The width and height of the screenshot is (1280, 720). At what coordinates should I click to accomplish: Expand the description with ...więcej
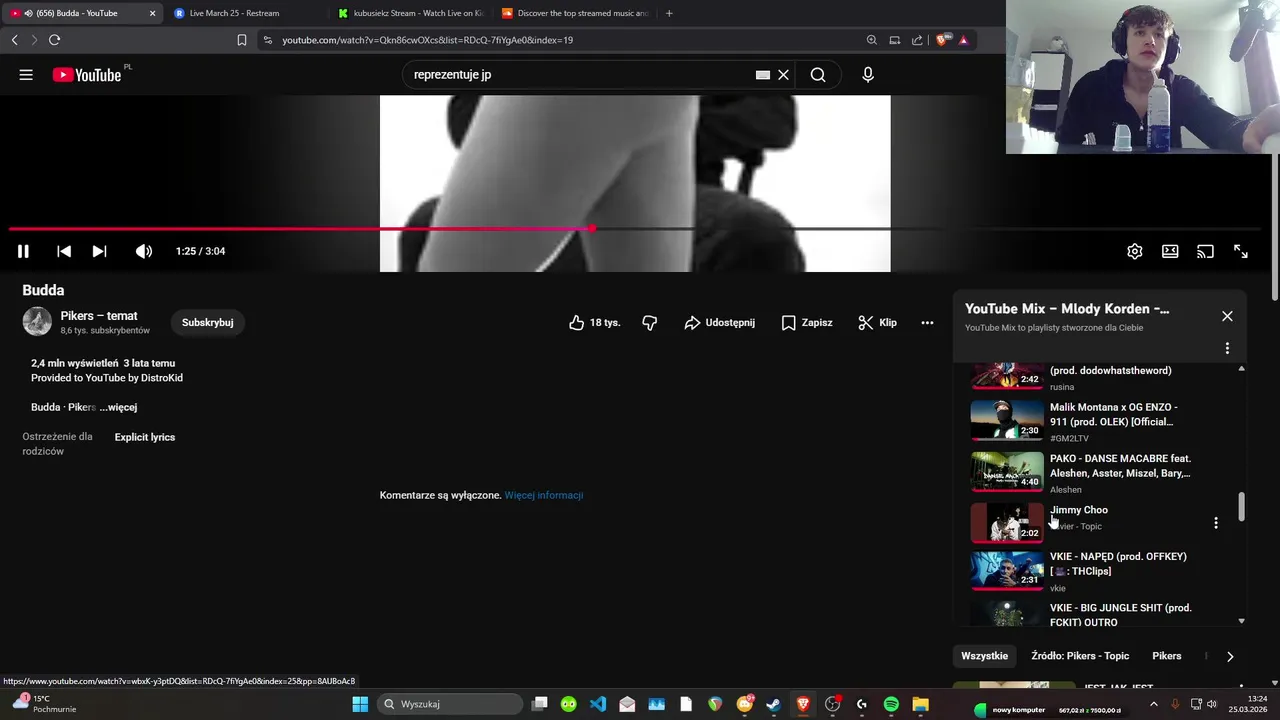pyautogui.click(x=118, y=407)
